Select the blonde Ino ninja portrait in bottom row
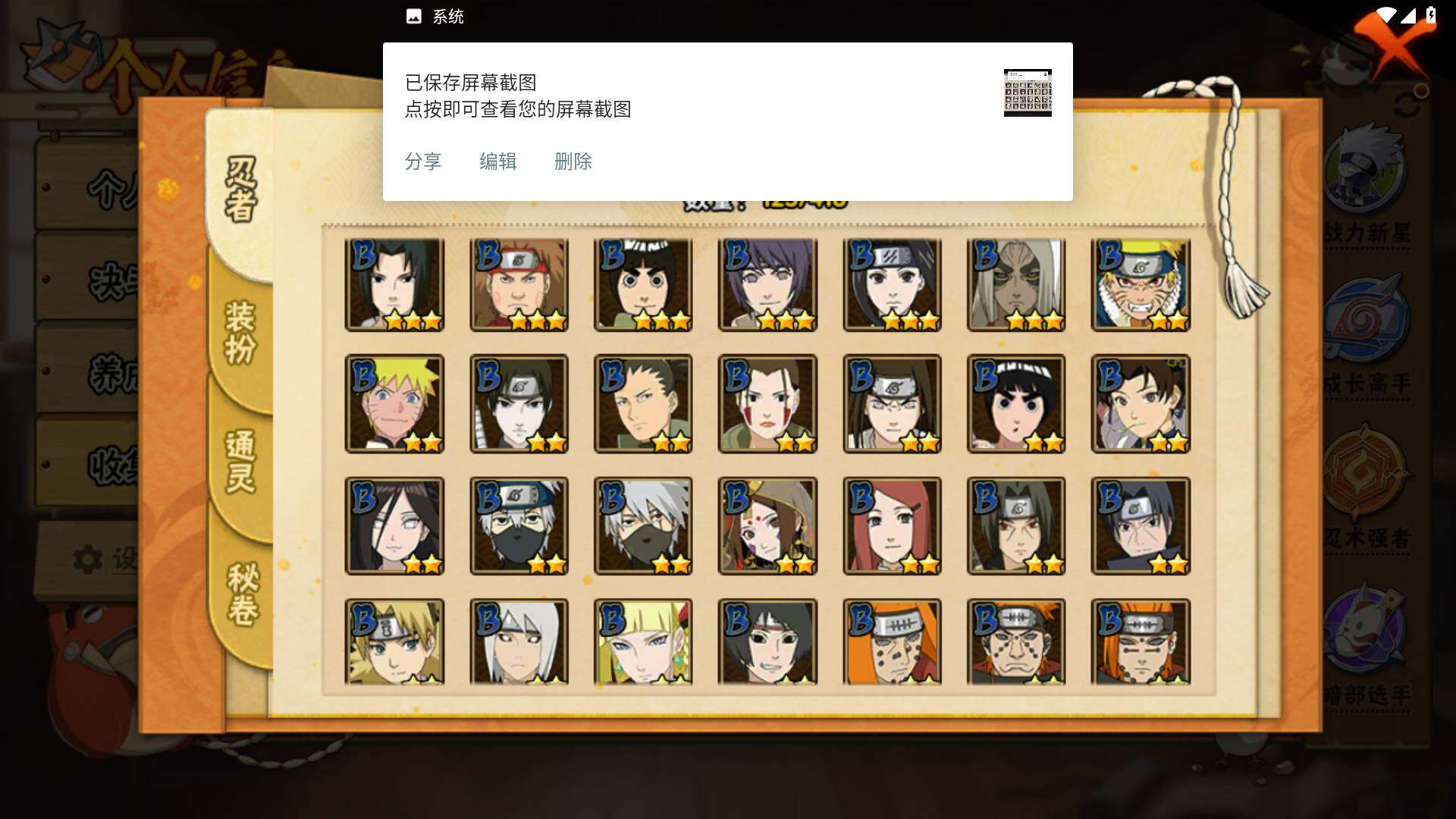The width and height of the screenshot is (1456, 819). click(643, 642)
